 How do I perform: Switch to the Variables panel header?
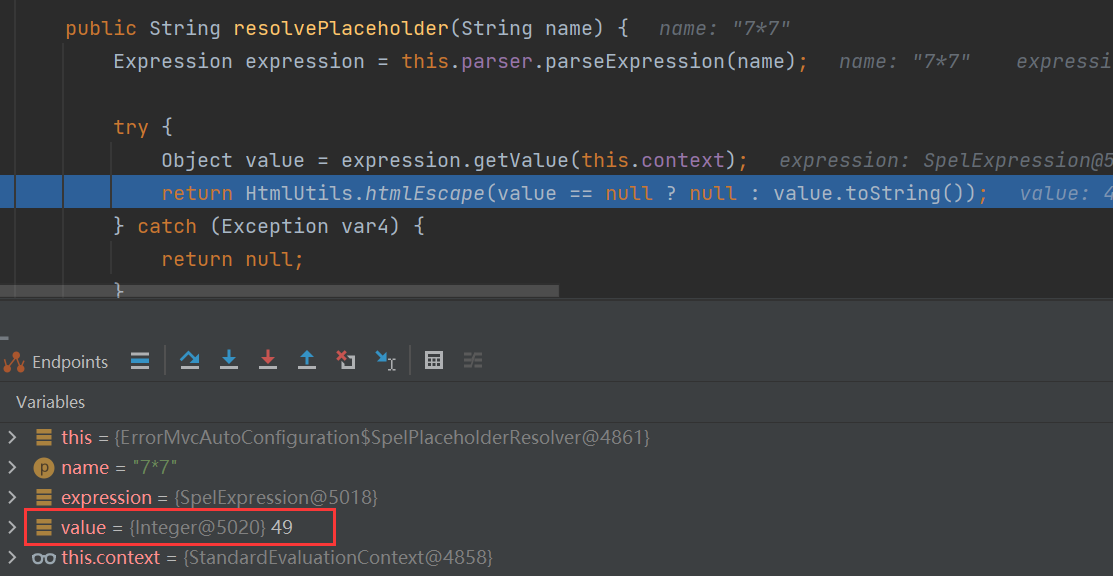tap(50, 402)
